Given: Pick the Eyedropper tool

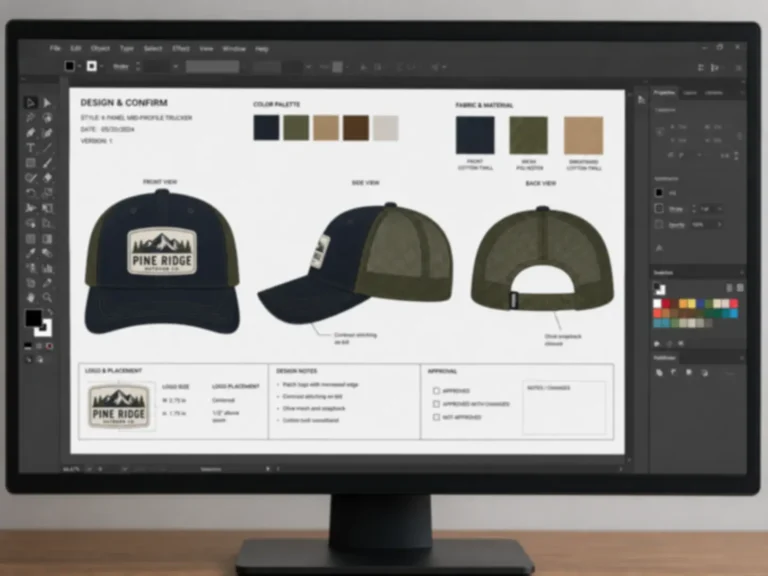Looking at the screenshot, I should pyautogui.click(x=30, y=253).
